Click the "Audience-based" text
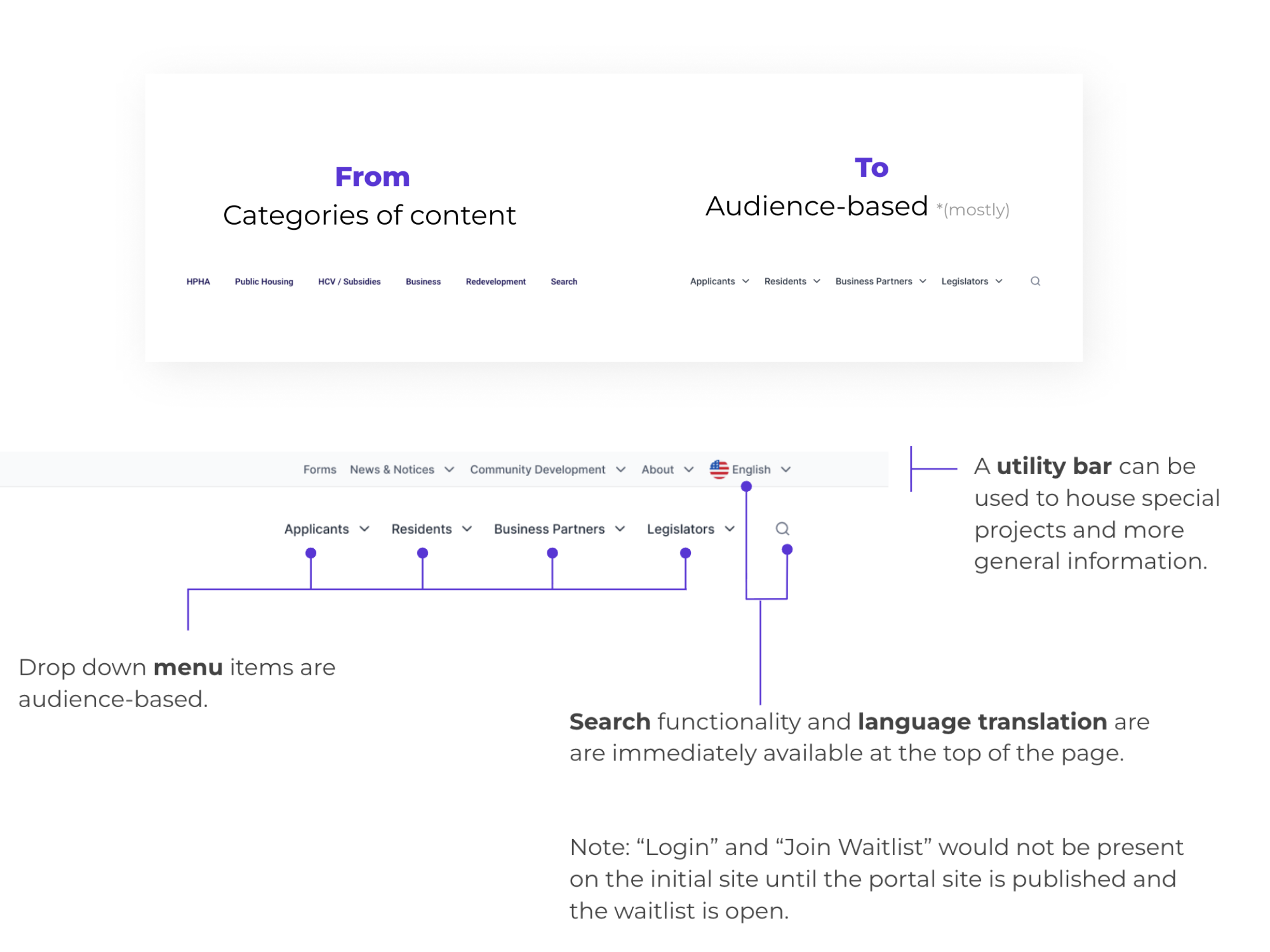 817,206
